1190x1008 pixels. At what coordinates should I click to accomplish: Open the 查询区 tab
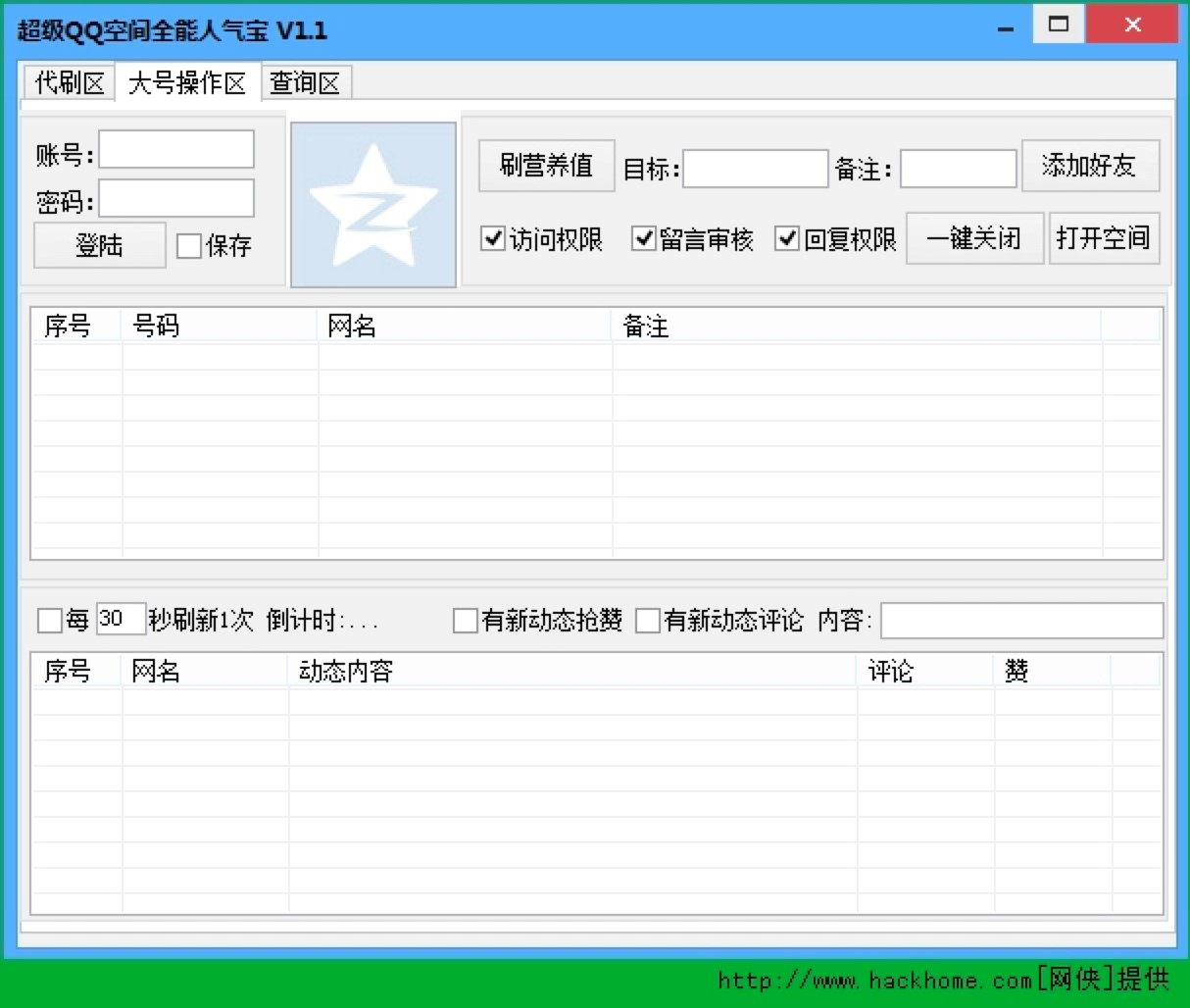(x=306, y=83)
